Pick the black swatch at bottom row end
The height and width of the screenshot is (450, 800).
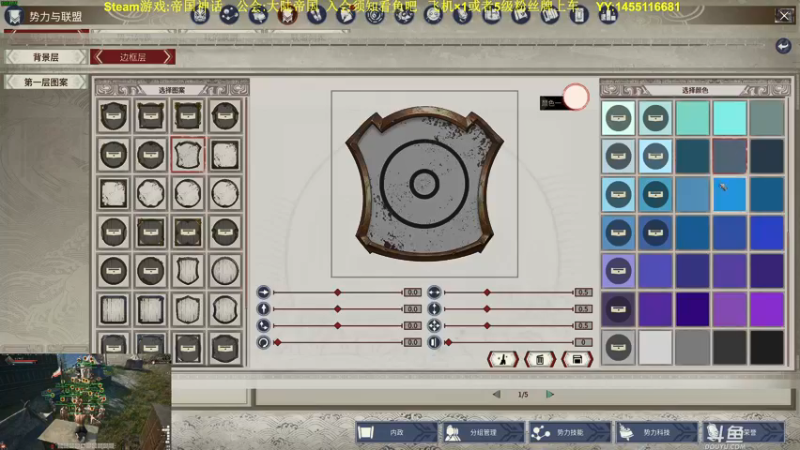767,347
